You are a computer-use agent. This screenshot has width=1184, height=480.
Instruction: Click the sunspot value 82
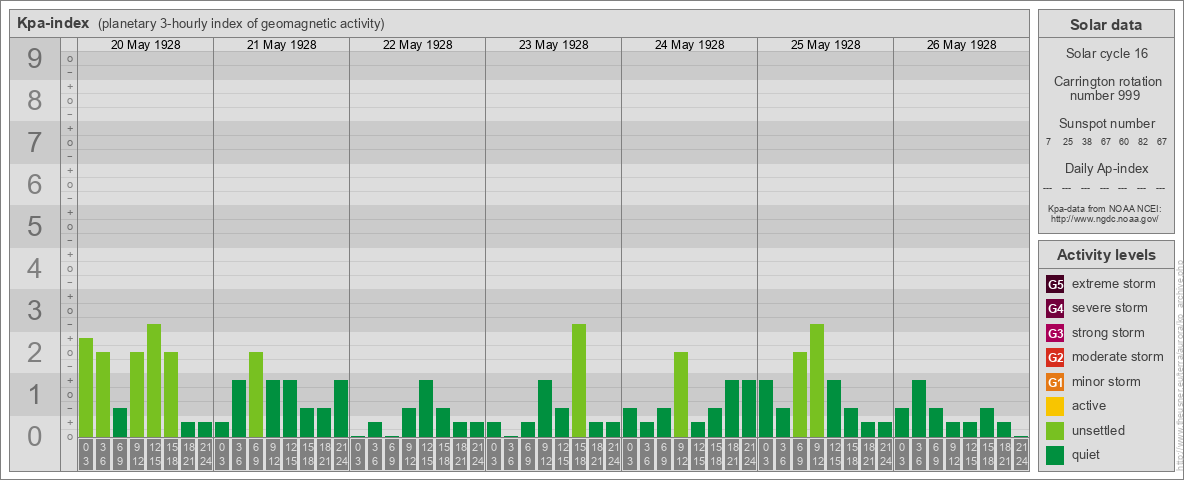(1142, 142)
